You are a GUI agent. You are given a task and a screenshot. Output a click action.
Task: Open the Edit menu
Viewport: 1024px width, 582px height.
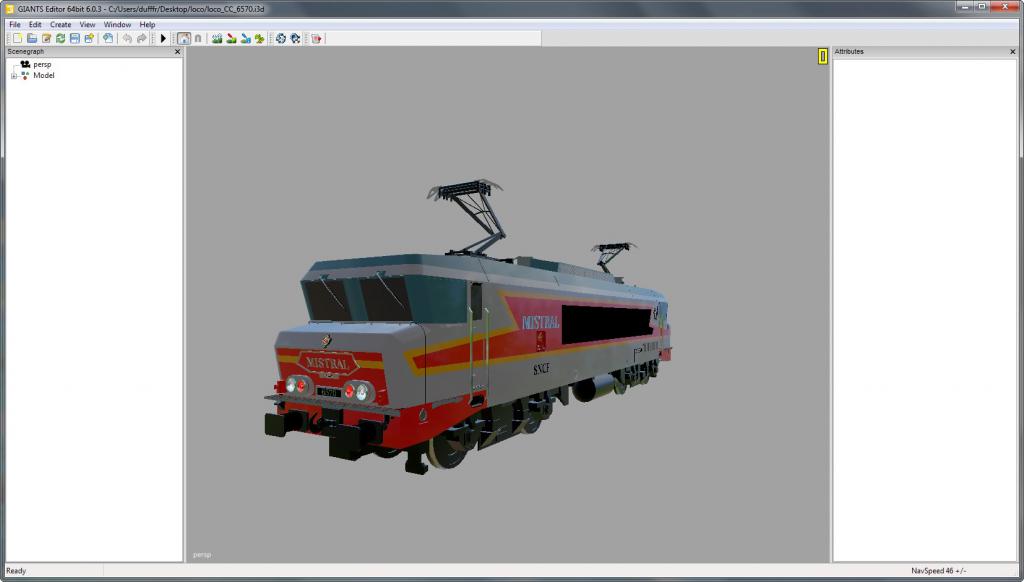click(x=35, y=25)
